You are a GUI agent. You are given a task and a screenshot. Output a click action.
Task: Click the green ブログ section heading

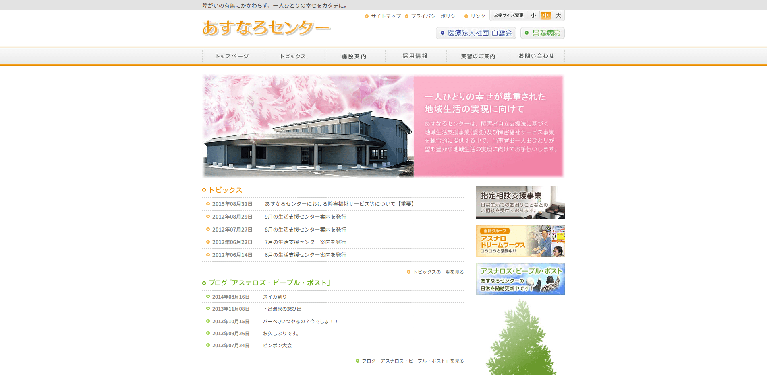point(270,283)
